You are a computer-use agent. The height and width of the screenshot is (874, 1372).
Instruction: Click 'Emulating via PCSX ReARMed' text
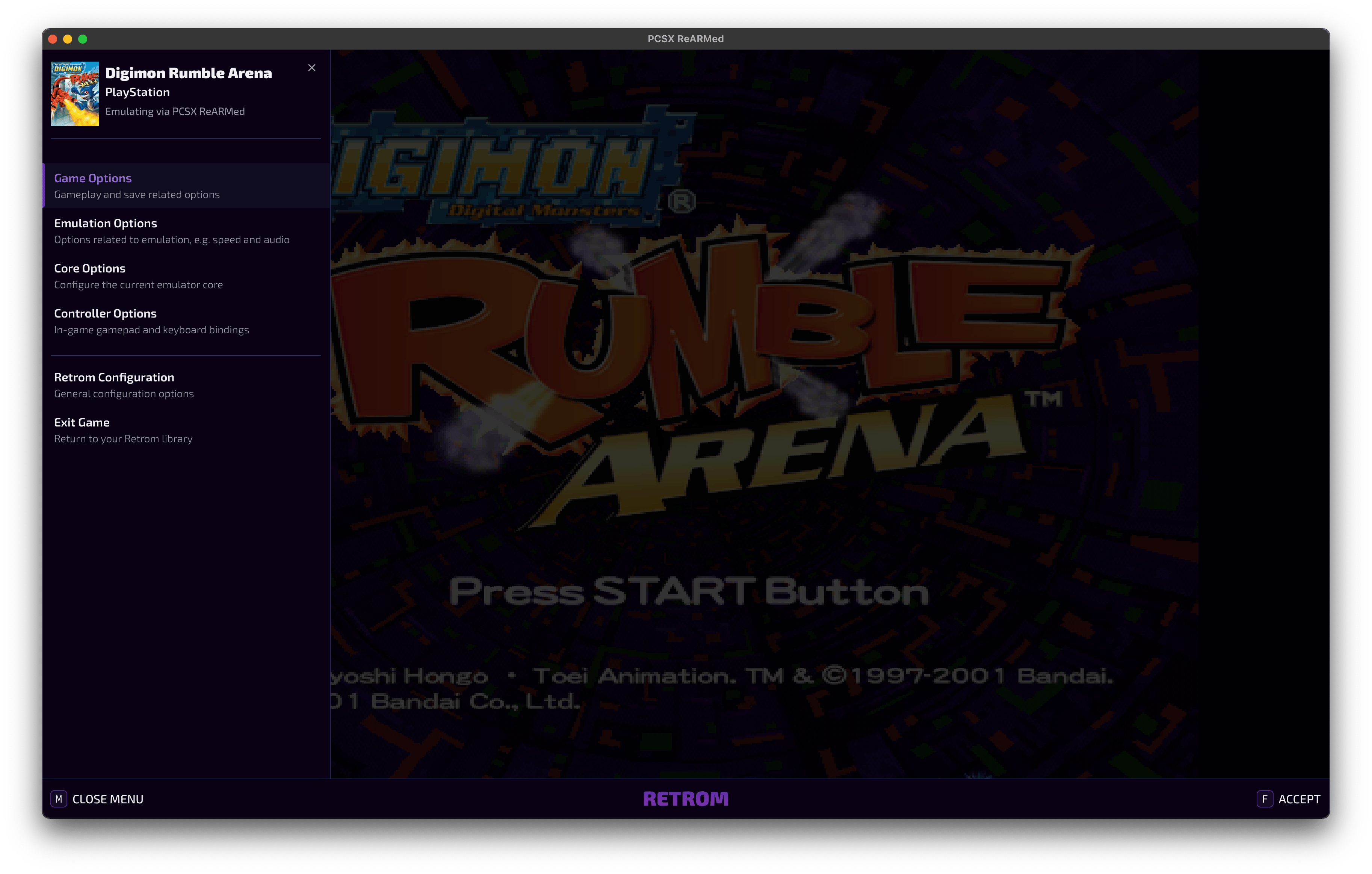[175, 112]
